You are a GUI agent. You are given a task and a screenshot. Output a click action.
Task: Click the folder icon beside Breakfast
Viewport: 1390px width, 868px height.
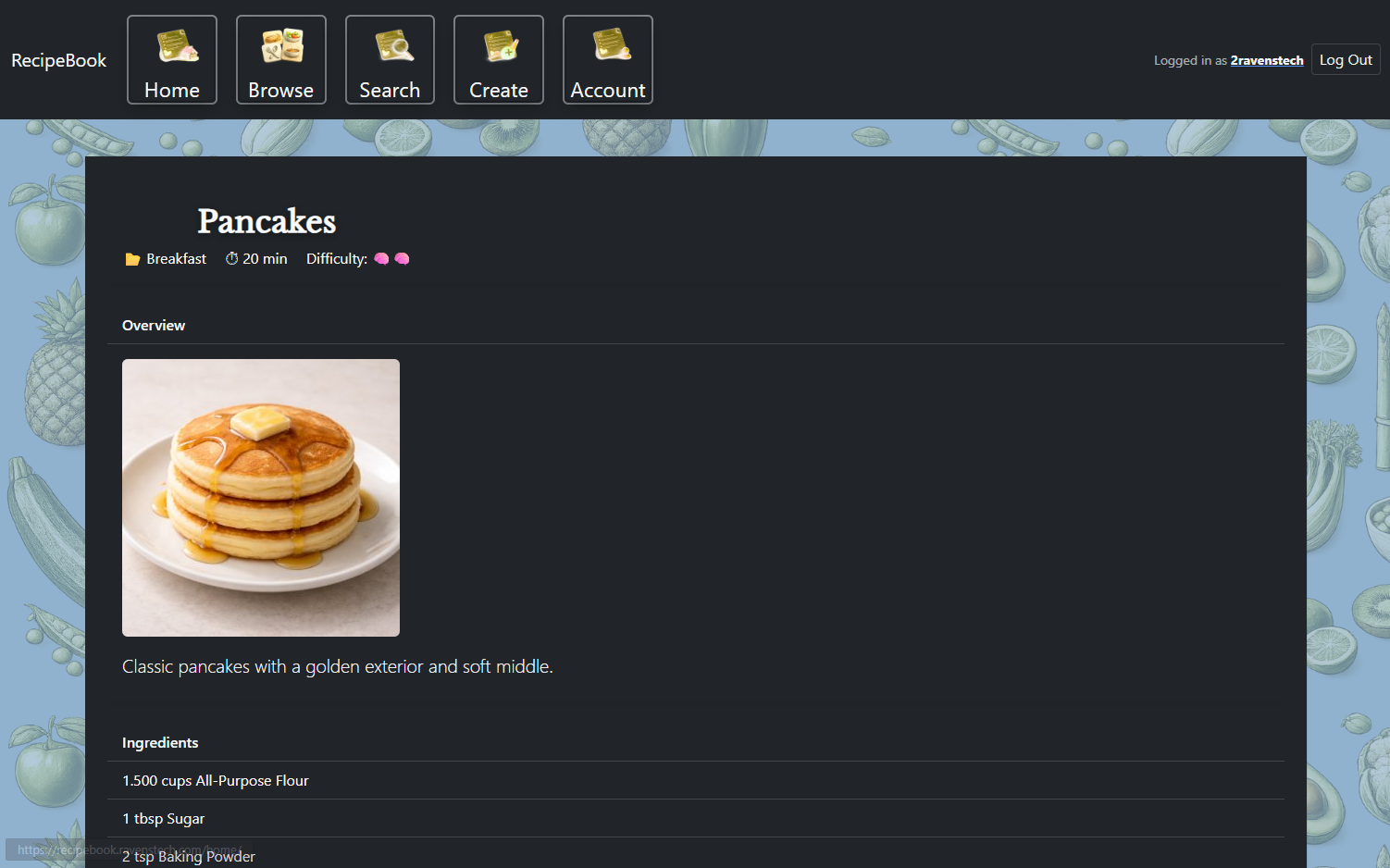point(131,258)
